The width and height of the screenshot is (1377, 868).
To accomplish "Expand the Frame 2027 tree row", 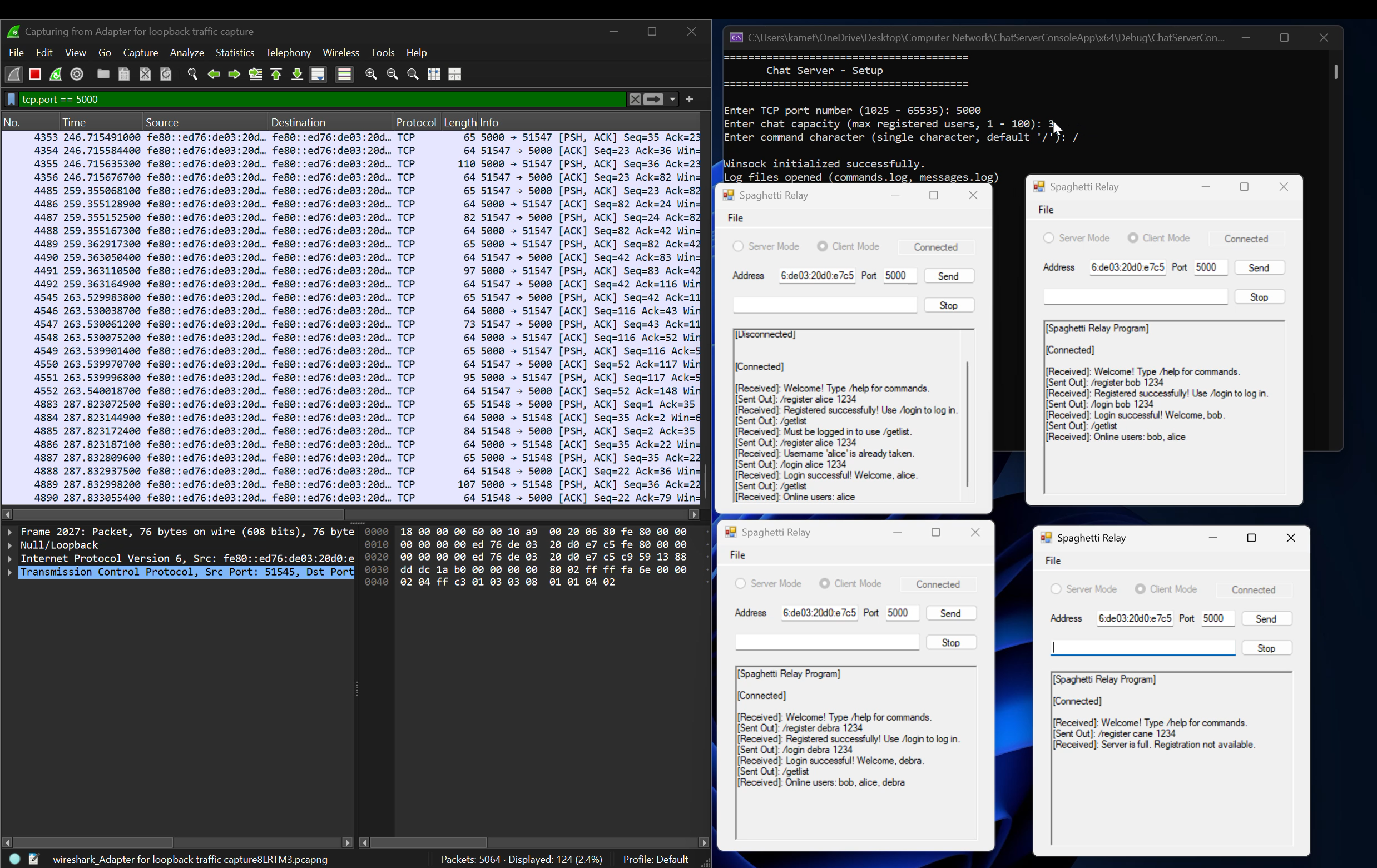I will [9, 532].
